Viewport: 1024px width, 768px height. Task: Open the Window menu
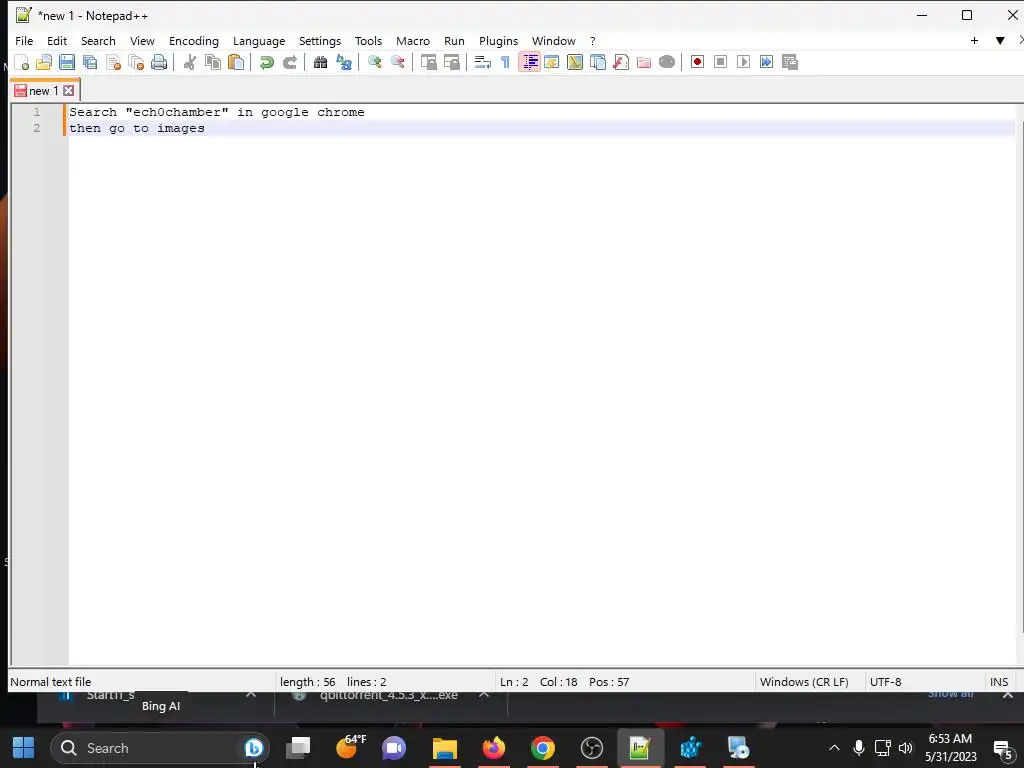point(554,40)
